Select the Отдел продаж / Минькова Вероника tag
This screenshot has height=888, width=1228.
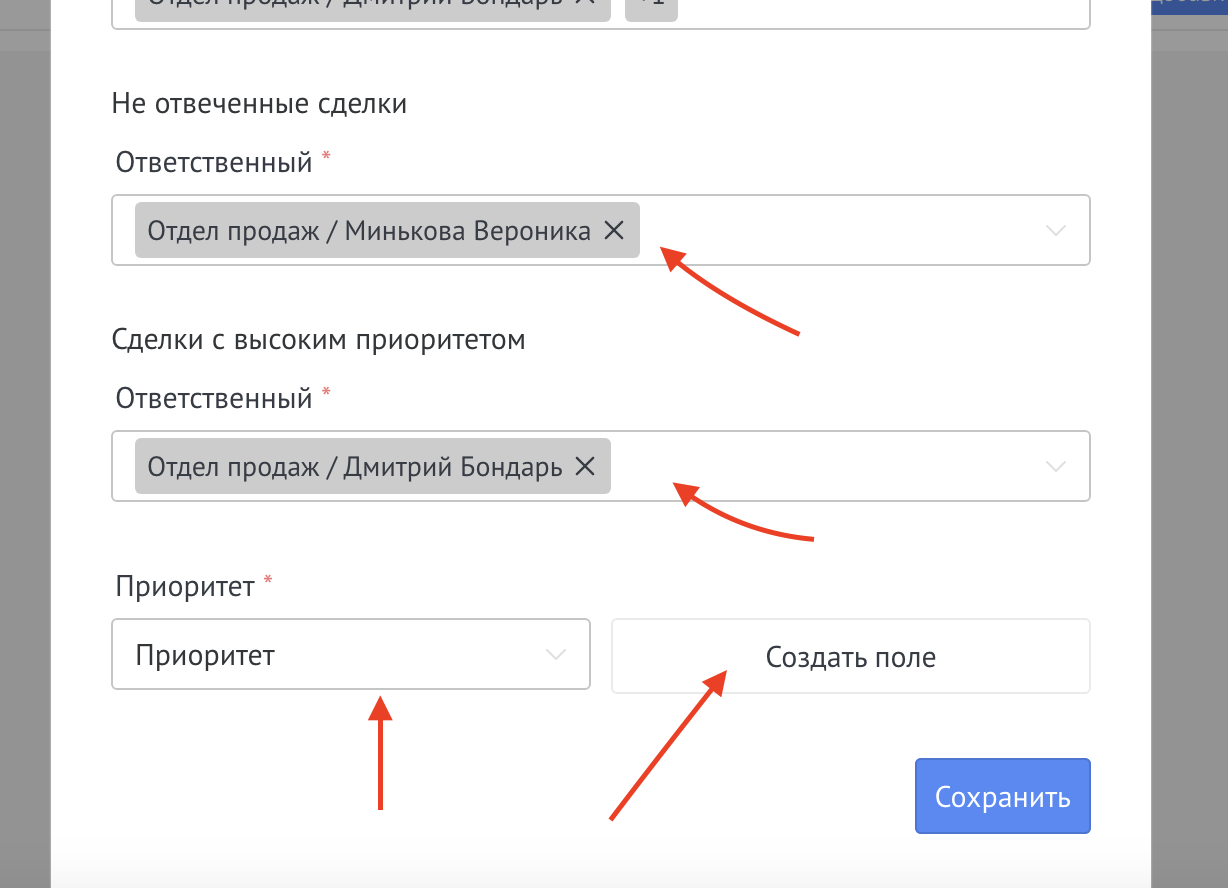[369, 231]
